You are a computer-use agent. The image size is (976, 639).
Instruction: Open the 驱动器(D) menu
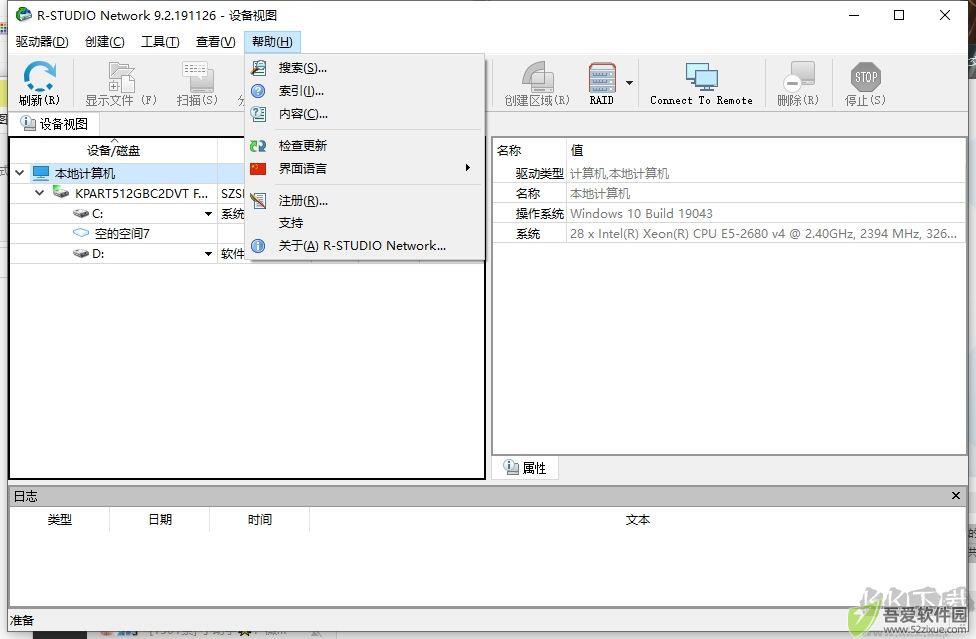(42, 42)
